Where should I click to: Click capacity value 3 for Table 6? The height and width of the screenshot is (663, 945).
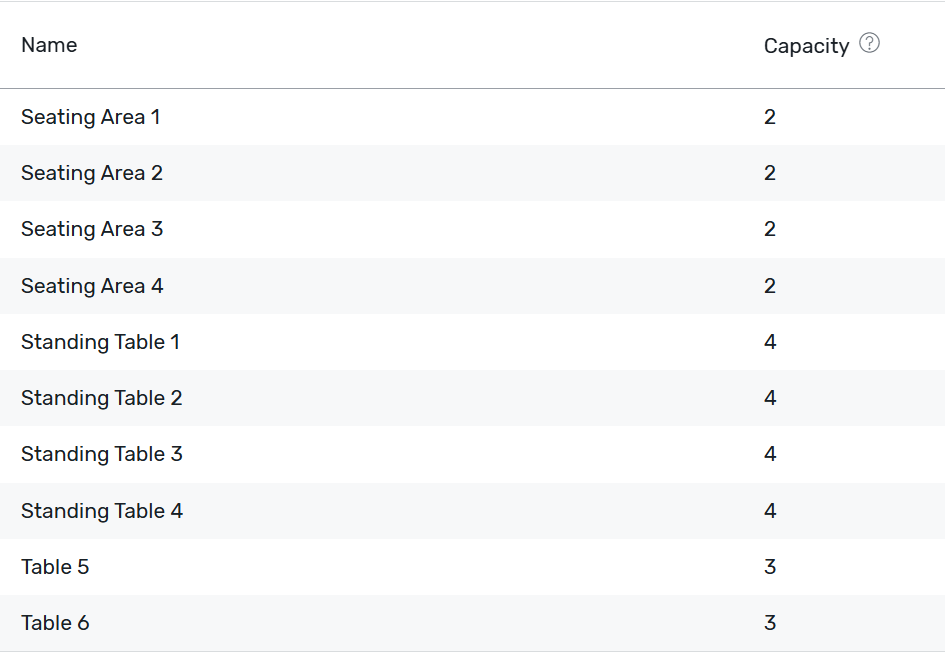pos(770,623)
